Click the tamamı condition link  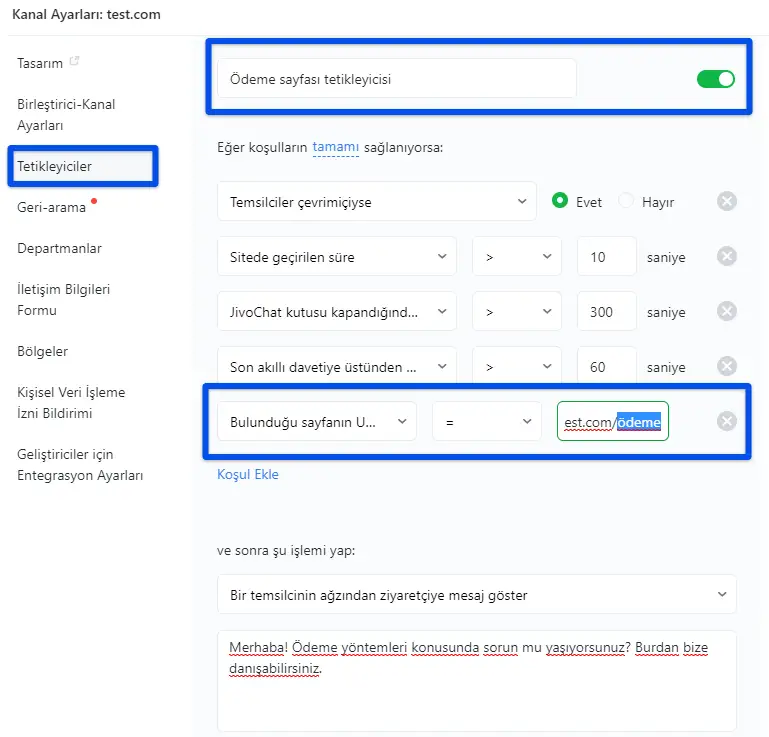[335, 147]
